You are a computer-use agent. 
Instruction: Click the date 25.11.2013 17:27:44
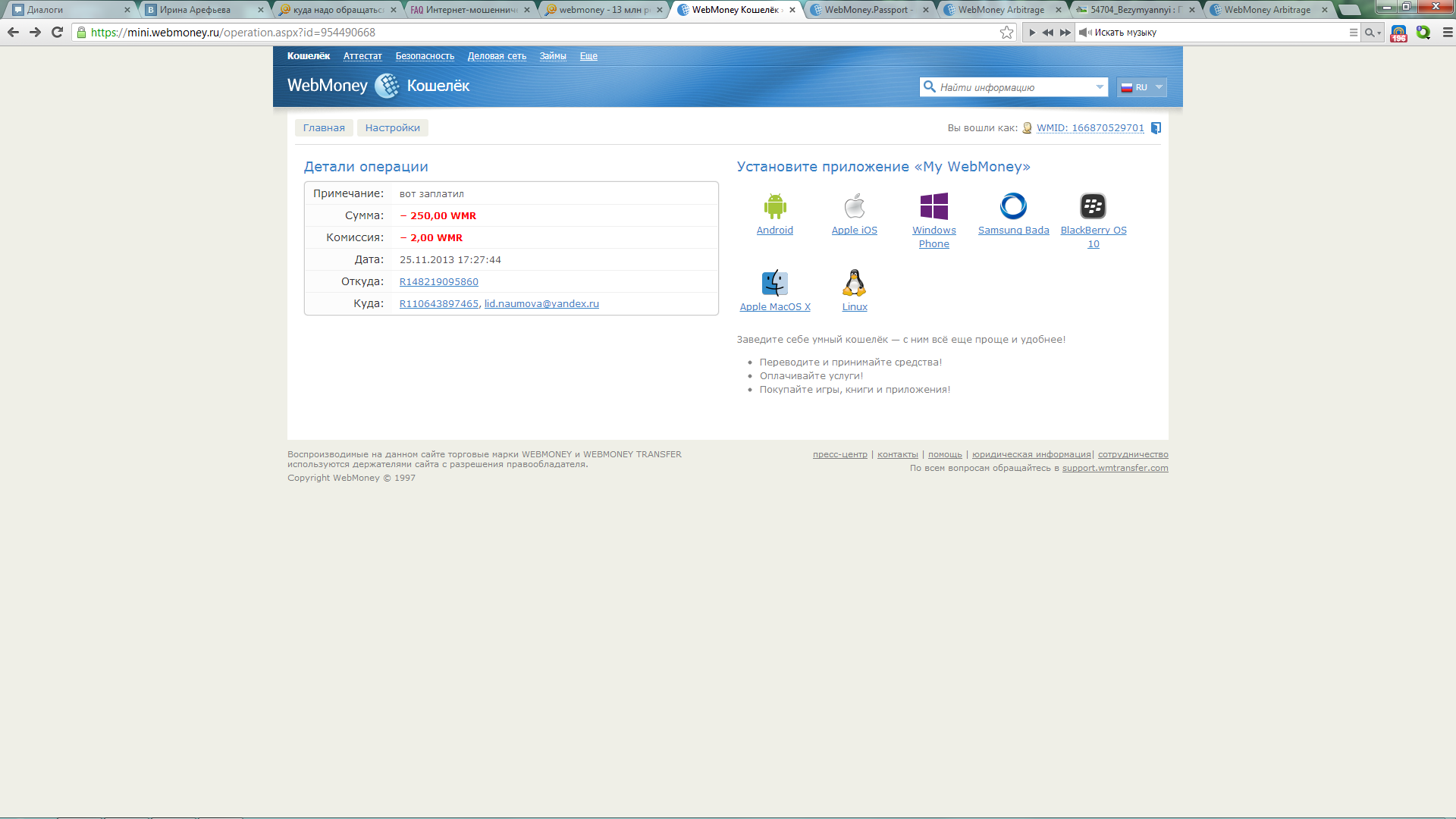click(450, 260)
